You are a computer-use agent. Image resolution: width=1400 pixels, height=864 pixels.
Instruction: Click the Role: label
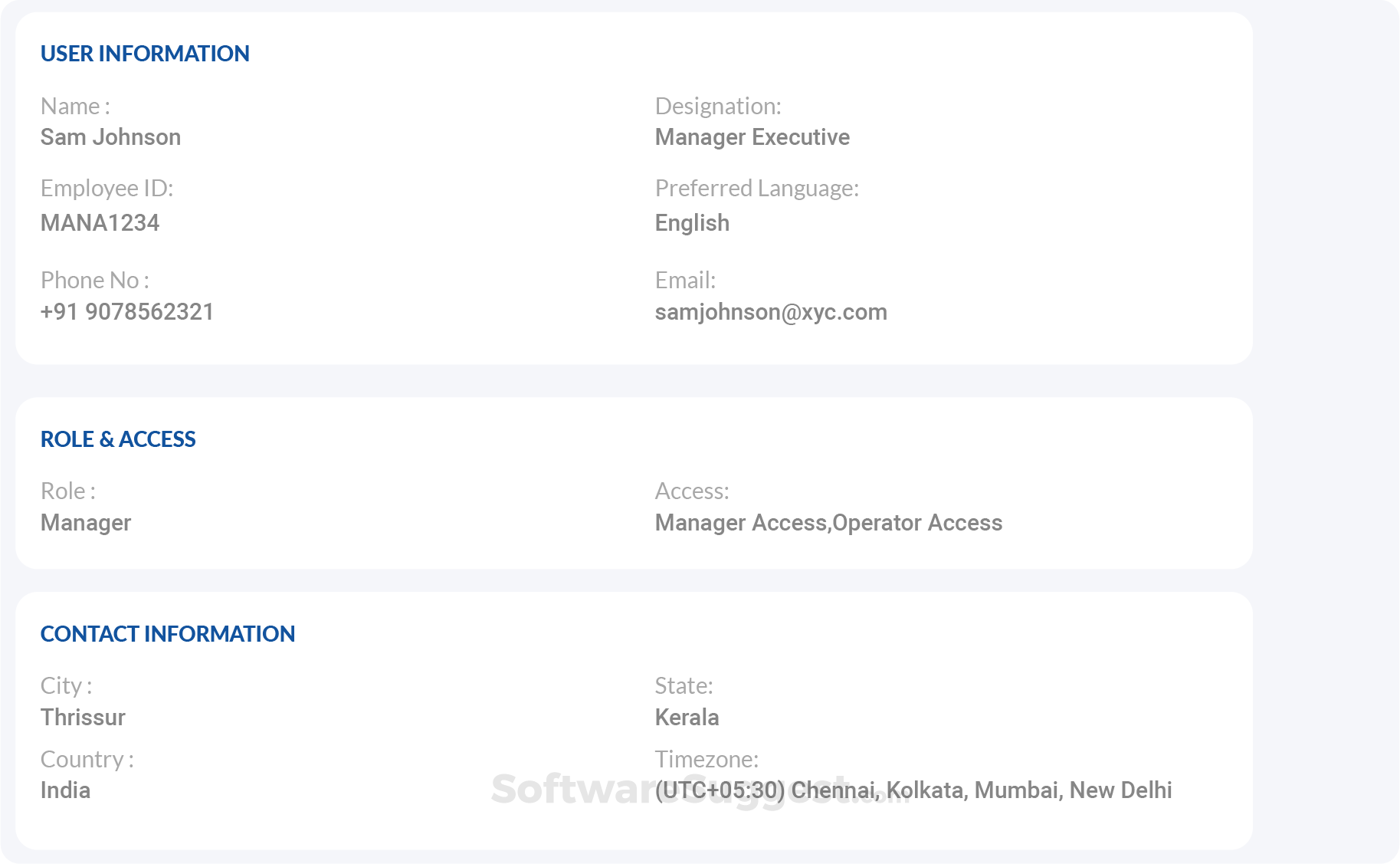pos(68,491)
